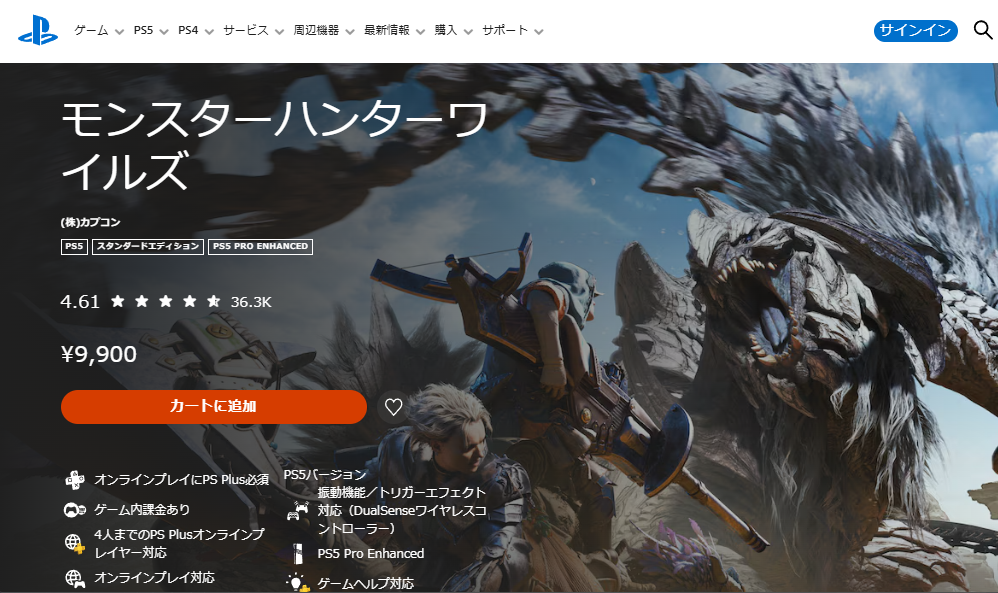998x593 pixels.
Task: Click the PS Plus required online play icon
Action: click(x=74, y=480)
